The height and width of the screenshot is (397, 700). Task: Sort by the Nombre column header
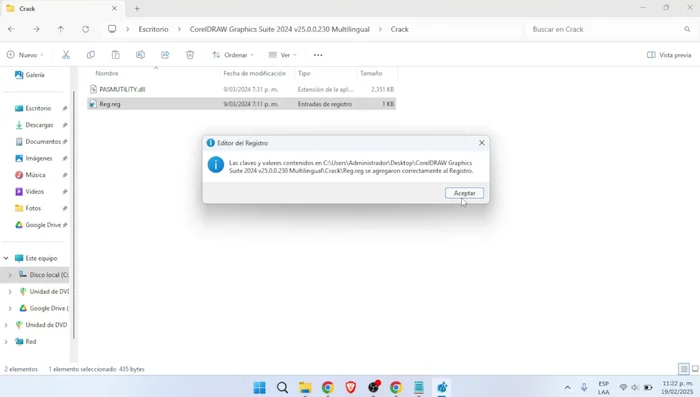point(107,73)
